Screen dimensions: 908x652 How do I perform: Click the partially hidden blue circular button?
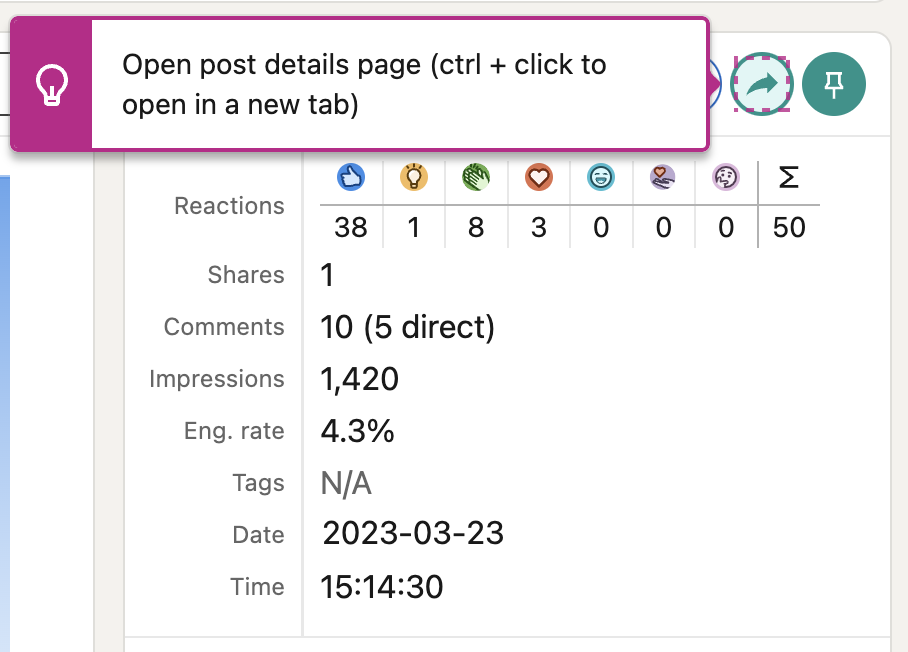713,84
